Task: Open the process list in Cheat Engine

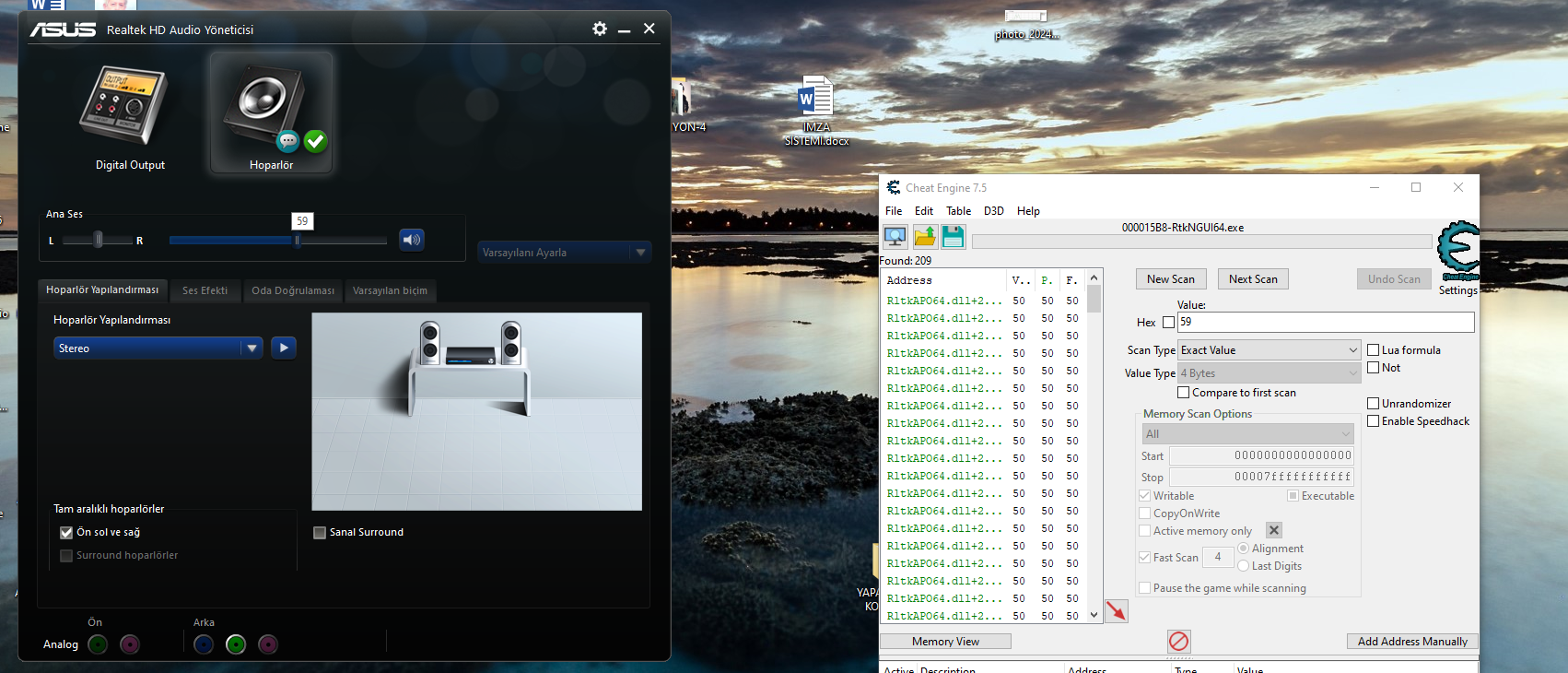Action: click(x=895, y=237)
